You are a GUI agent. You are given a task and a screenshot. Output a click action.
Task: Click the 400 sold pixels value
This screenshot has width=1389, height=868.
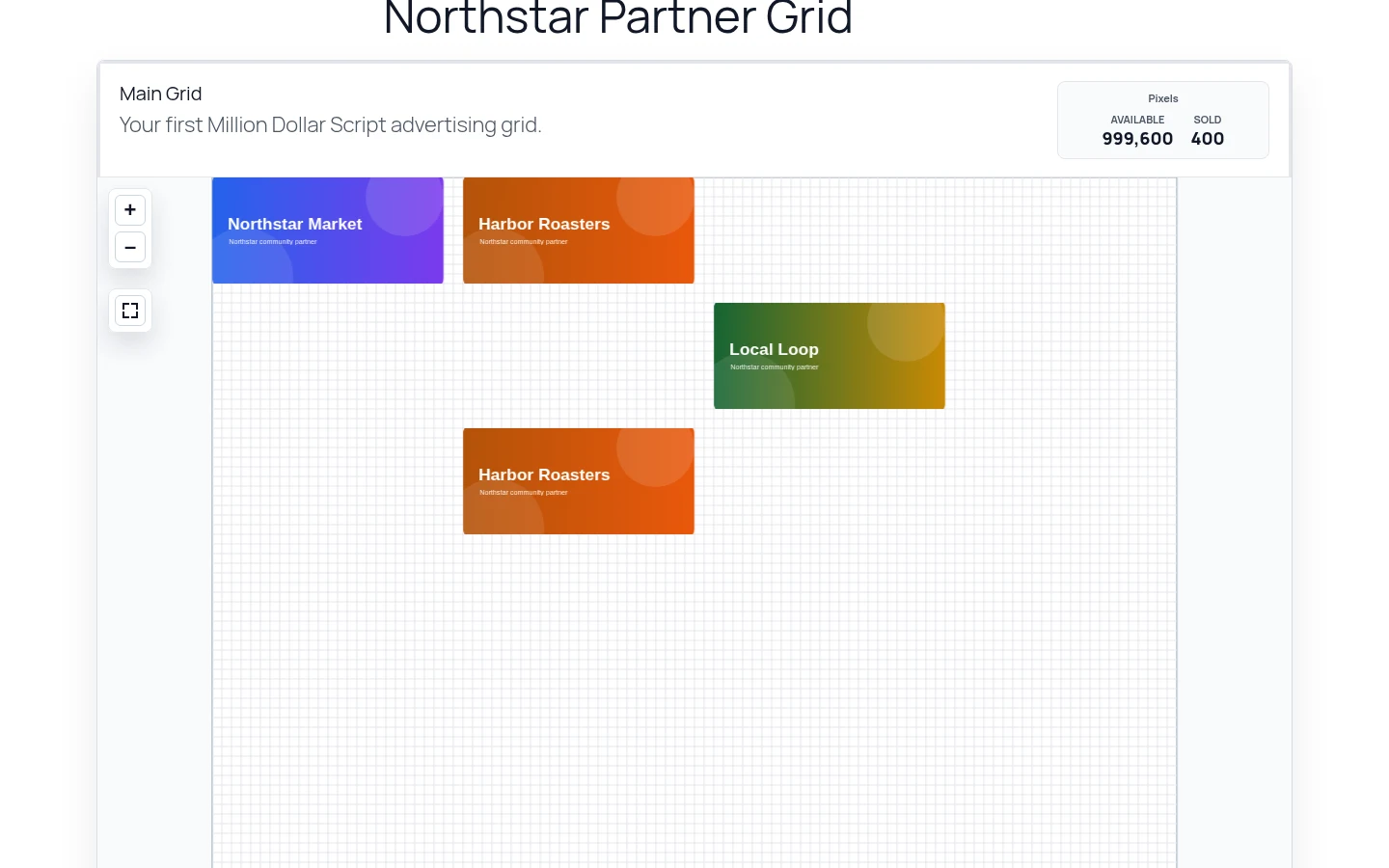pyautogui.click(x=1208, y=139)
